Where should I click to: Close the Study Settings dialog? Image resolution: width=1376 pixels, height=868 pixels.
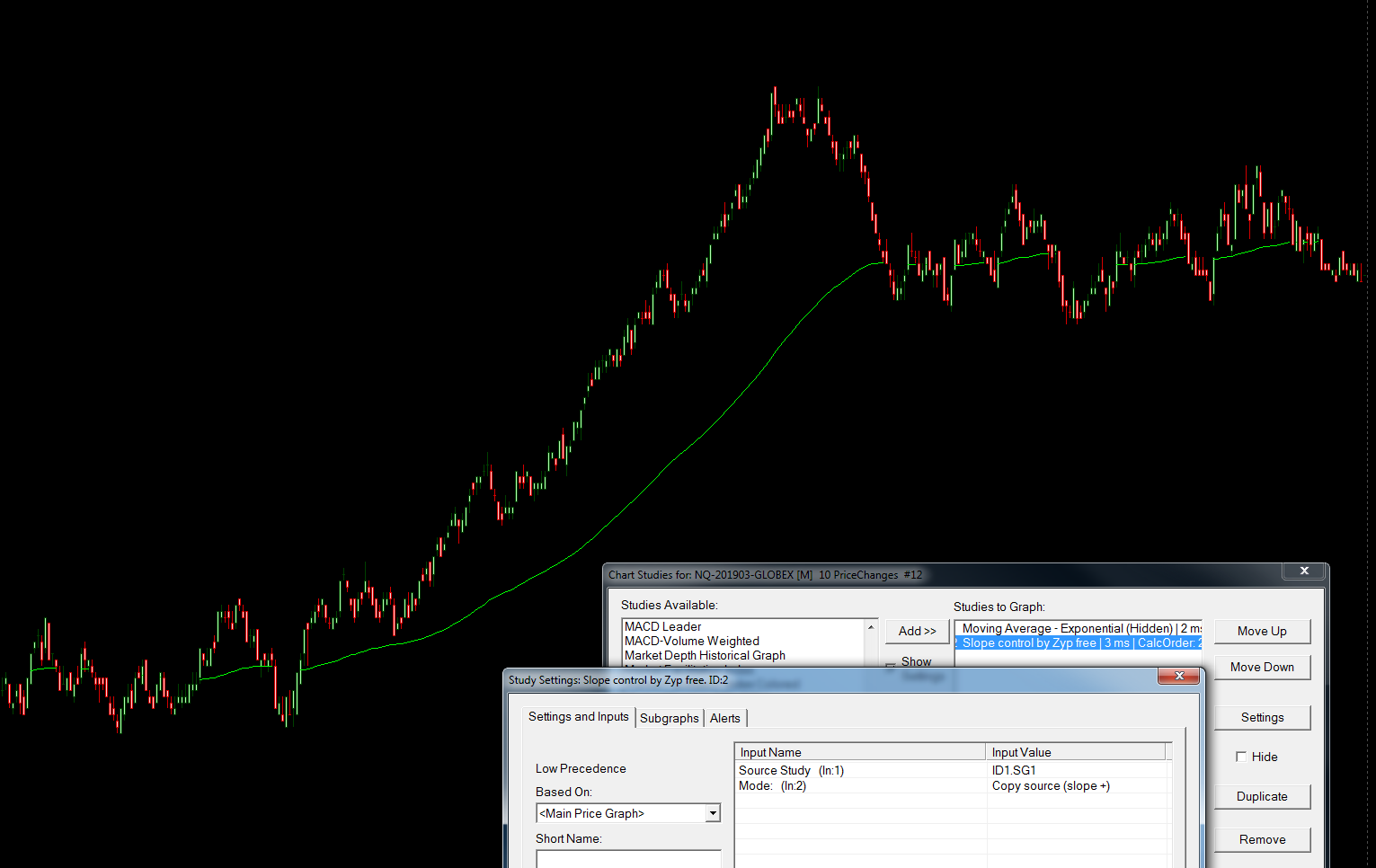(1179, 676)
